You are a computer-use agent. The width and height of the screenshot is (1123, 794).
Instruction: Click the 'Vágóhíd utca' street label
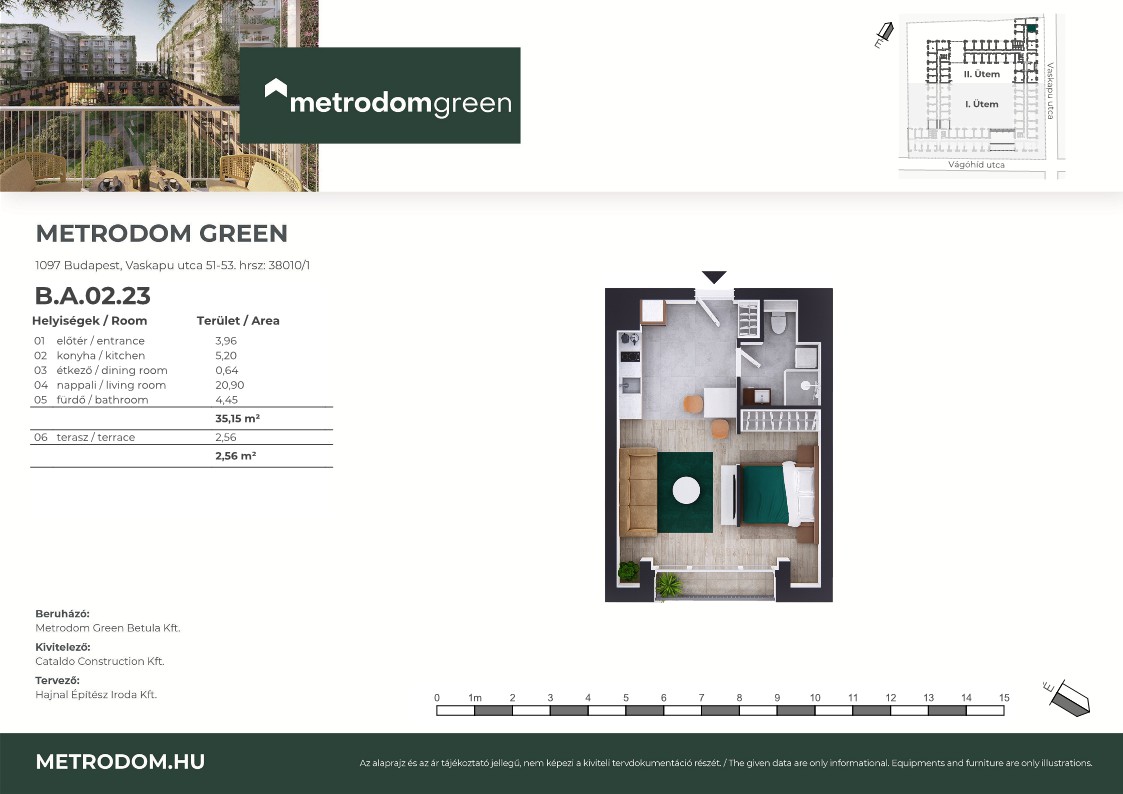(x=976, y=165)
